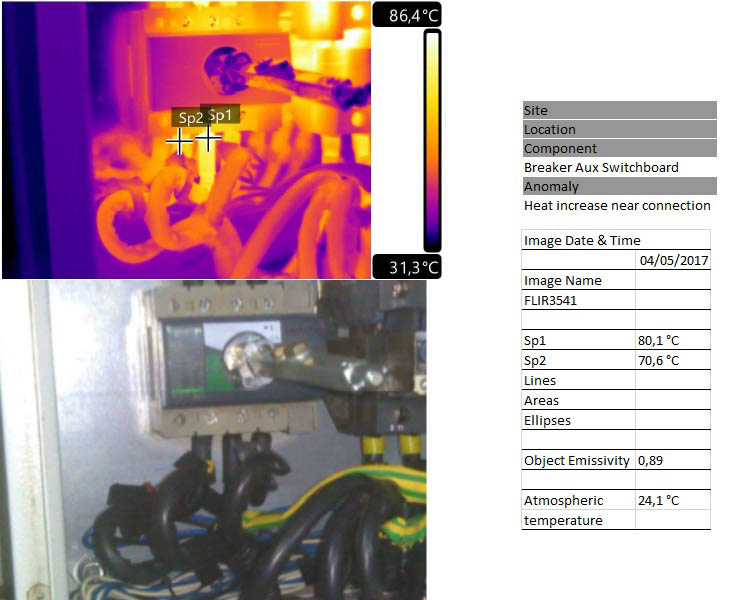Click the 86,4 °C maximum temperature label
This screenshot has width=750, height=600.
point(406,16)
